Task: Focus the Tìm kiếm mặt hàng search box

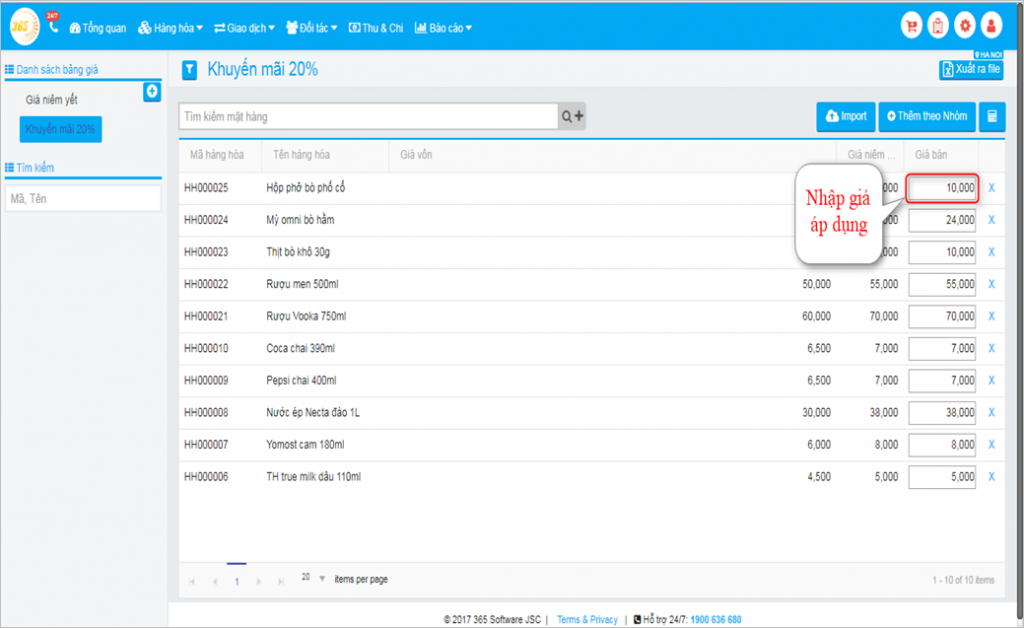Action: [368, 117]
